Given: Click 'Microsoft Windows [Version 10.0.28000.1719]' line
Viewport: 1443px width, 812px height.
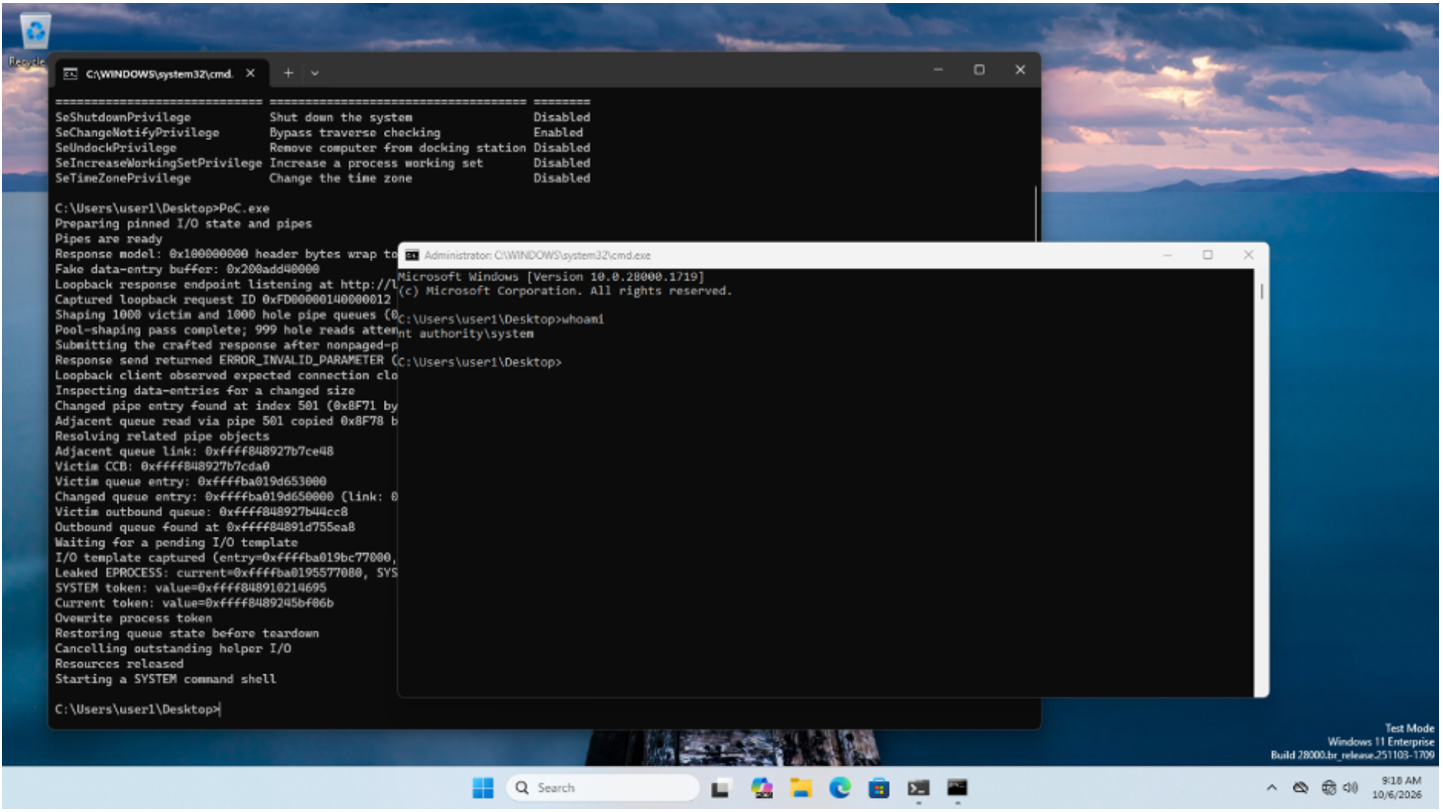Looking at the screenshot, I should click(551, 276).
